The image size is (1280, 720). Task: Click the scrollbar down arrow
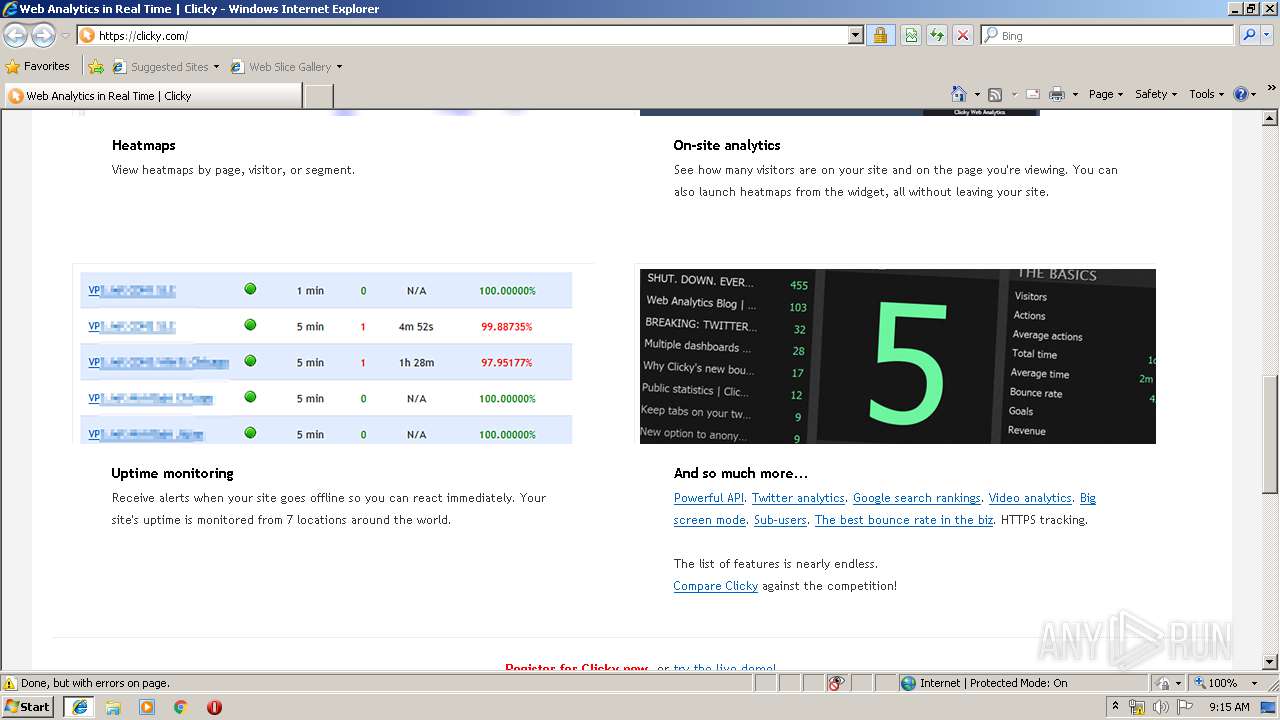pos(1270,662)
